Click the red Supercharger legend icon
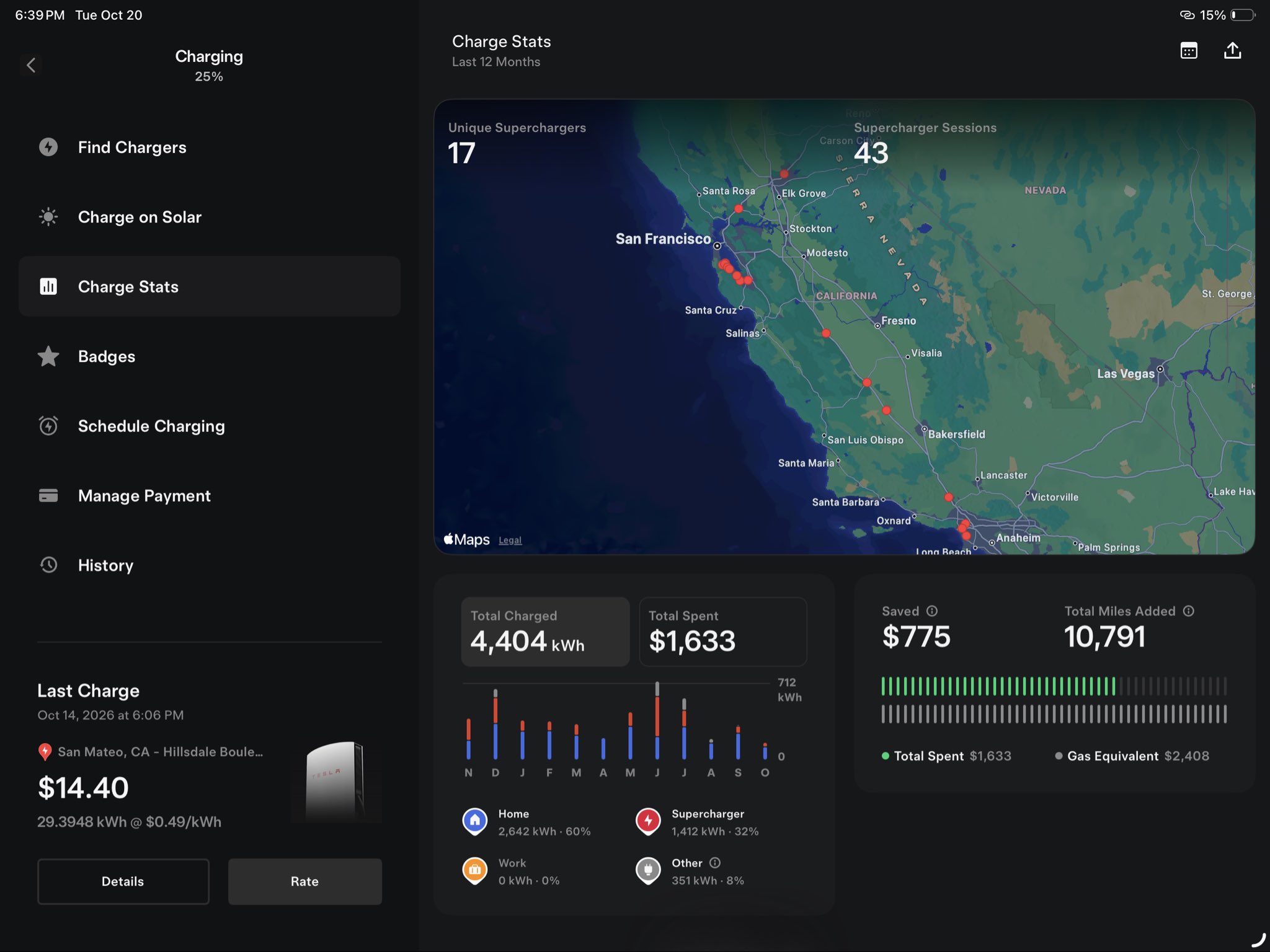Viewport: 1270px width, 952px height. [648, 822]
